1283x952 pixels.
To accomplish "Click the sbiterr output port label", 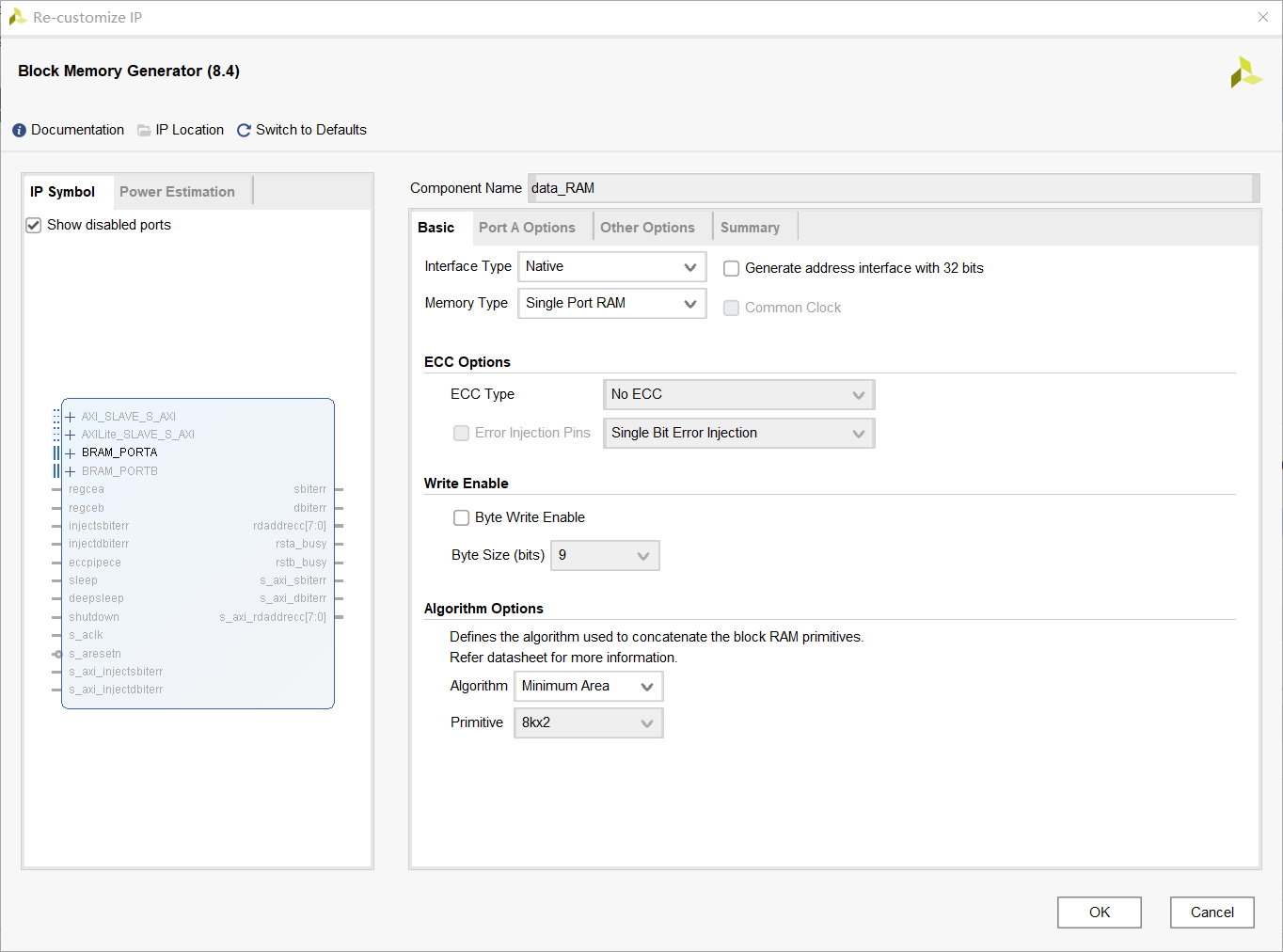I will pyautogui.click(x=309, y=489).
